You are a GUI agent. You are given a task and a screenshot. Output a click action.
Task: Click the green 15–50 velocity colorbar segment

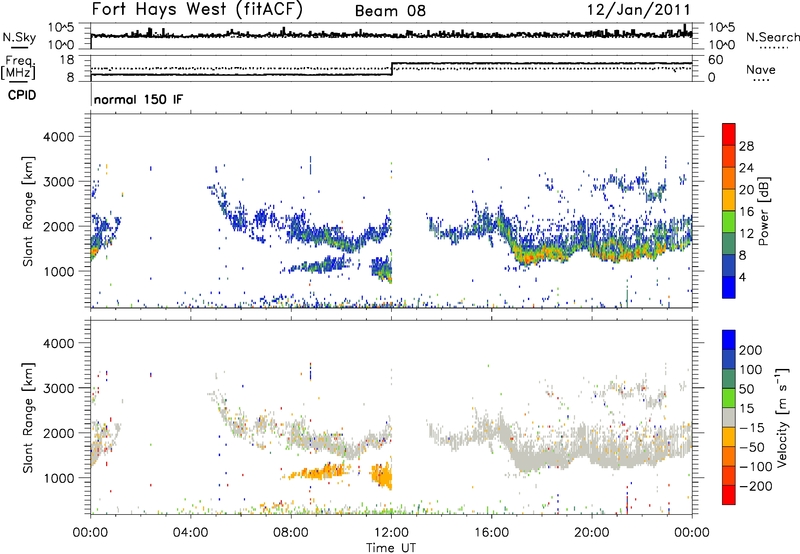coord(729,398)
